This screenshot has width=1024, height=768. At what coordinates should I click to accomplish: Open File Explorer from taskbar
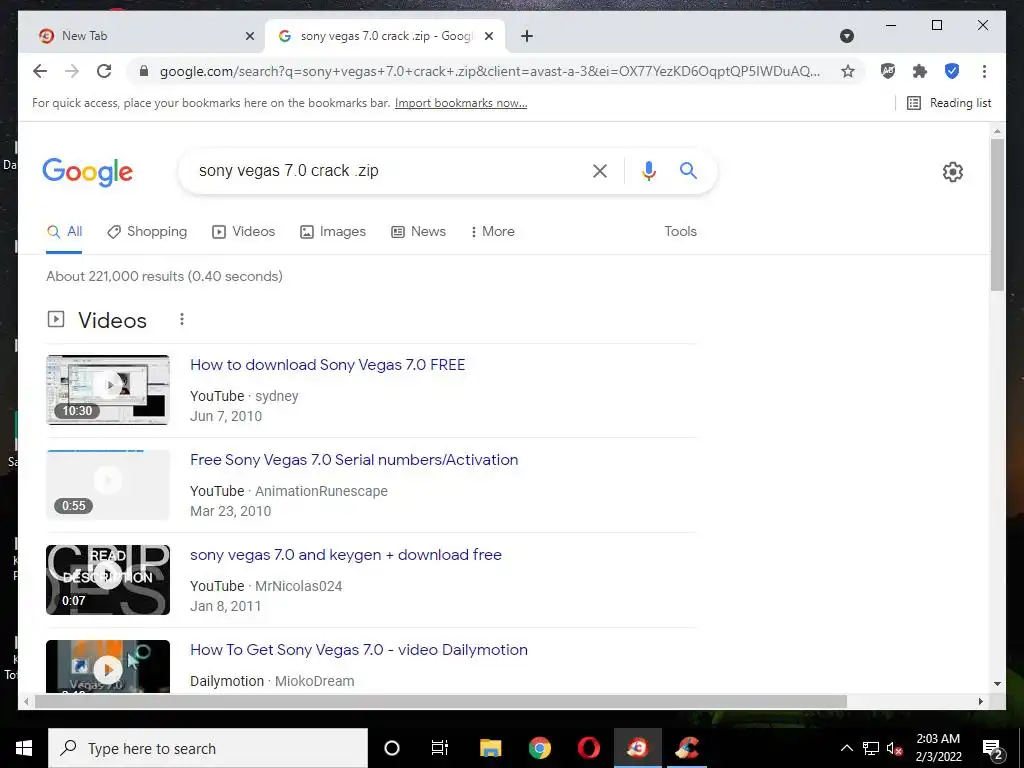click(x=490, y=748)
